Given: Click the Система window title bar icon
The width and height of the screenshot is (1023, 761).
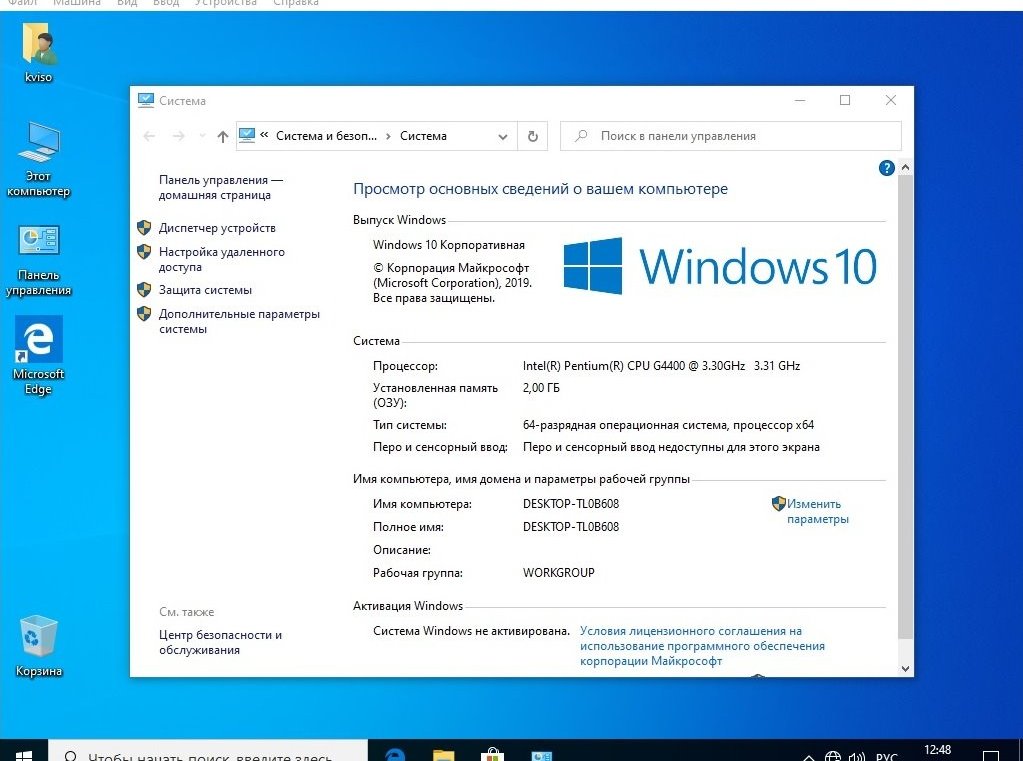Looking at the screenshot, I should coord(145,101).
